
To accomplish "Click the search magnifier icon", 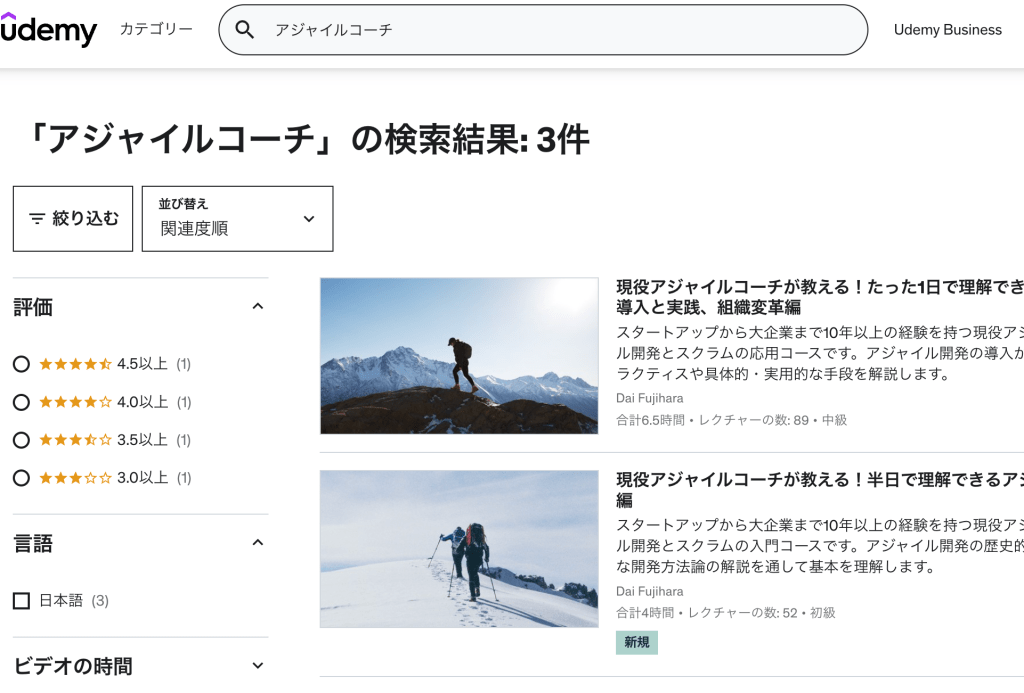I will pyautogui.click(x=244, y=30).
